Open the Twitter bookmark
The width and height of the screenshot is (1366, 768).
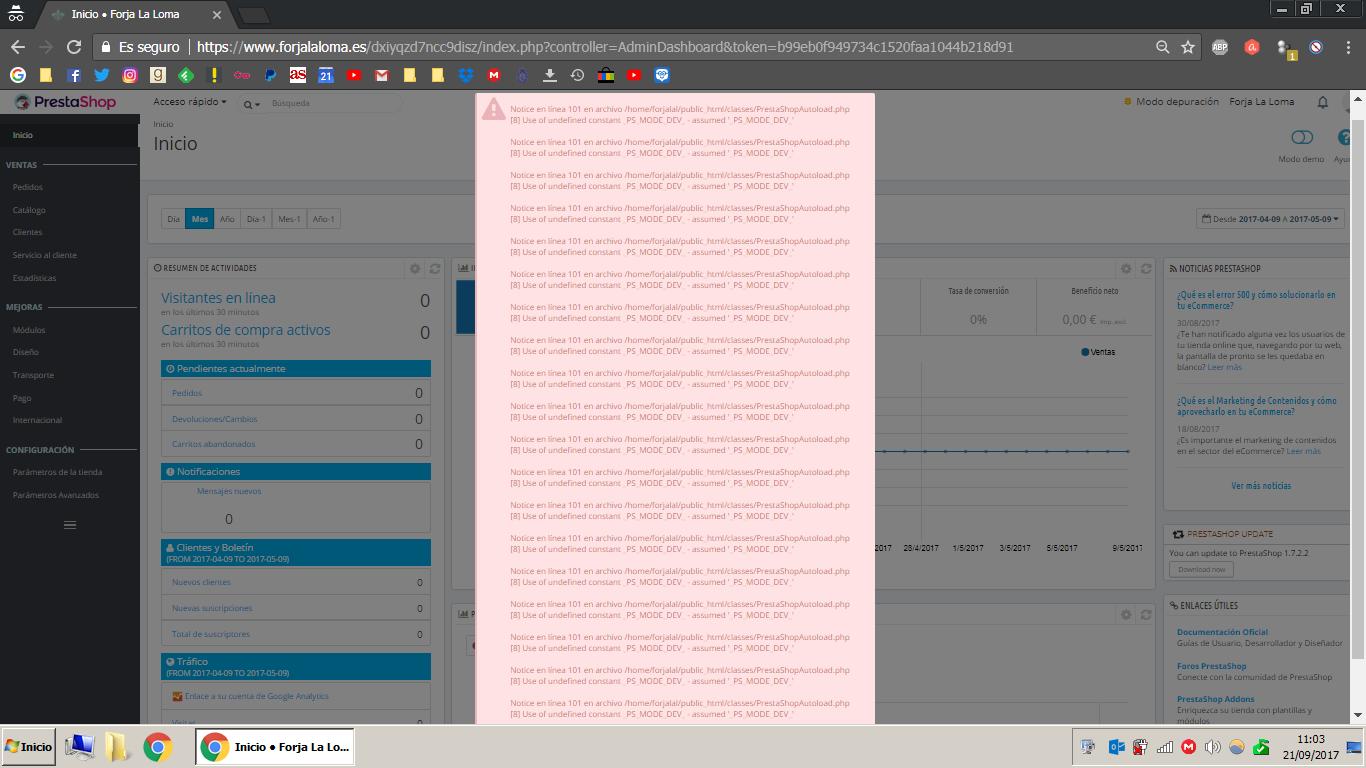(102, 75)
